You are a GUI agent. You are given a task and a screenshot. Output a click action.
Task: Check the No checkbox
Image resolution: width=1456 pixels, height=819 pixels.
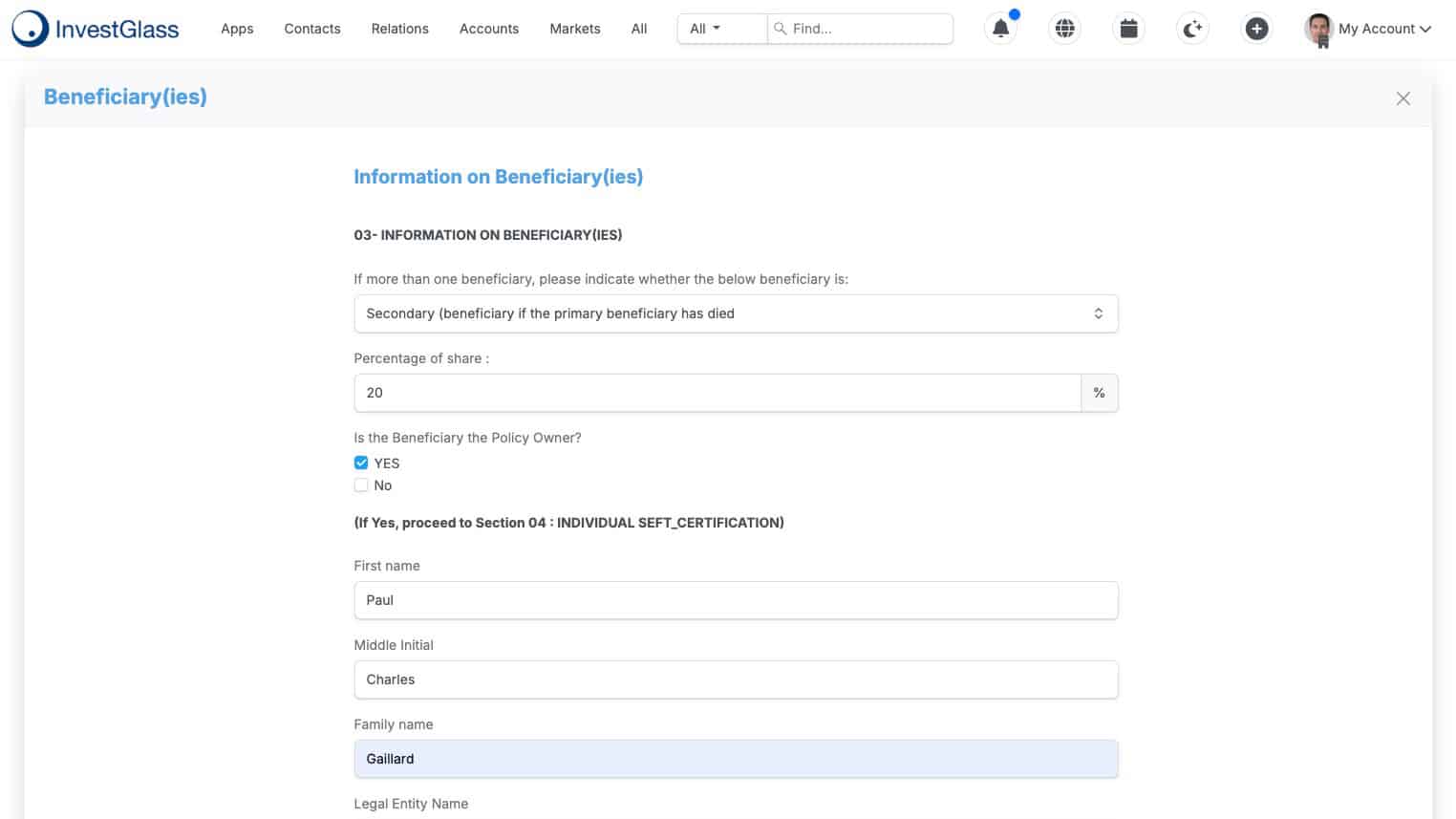pos(361,485)
